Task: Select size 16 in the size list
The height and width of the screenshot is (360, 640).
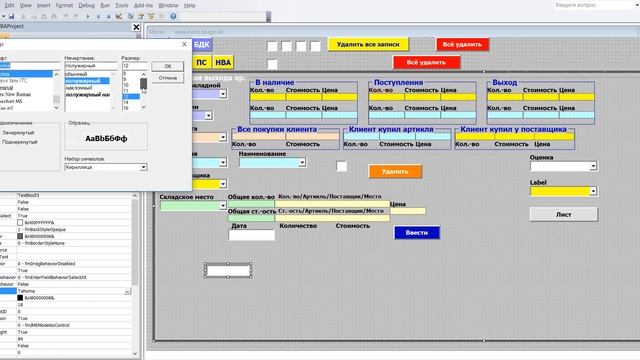Action: coord(125,108)
